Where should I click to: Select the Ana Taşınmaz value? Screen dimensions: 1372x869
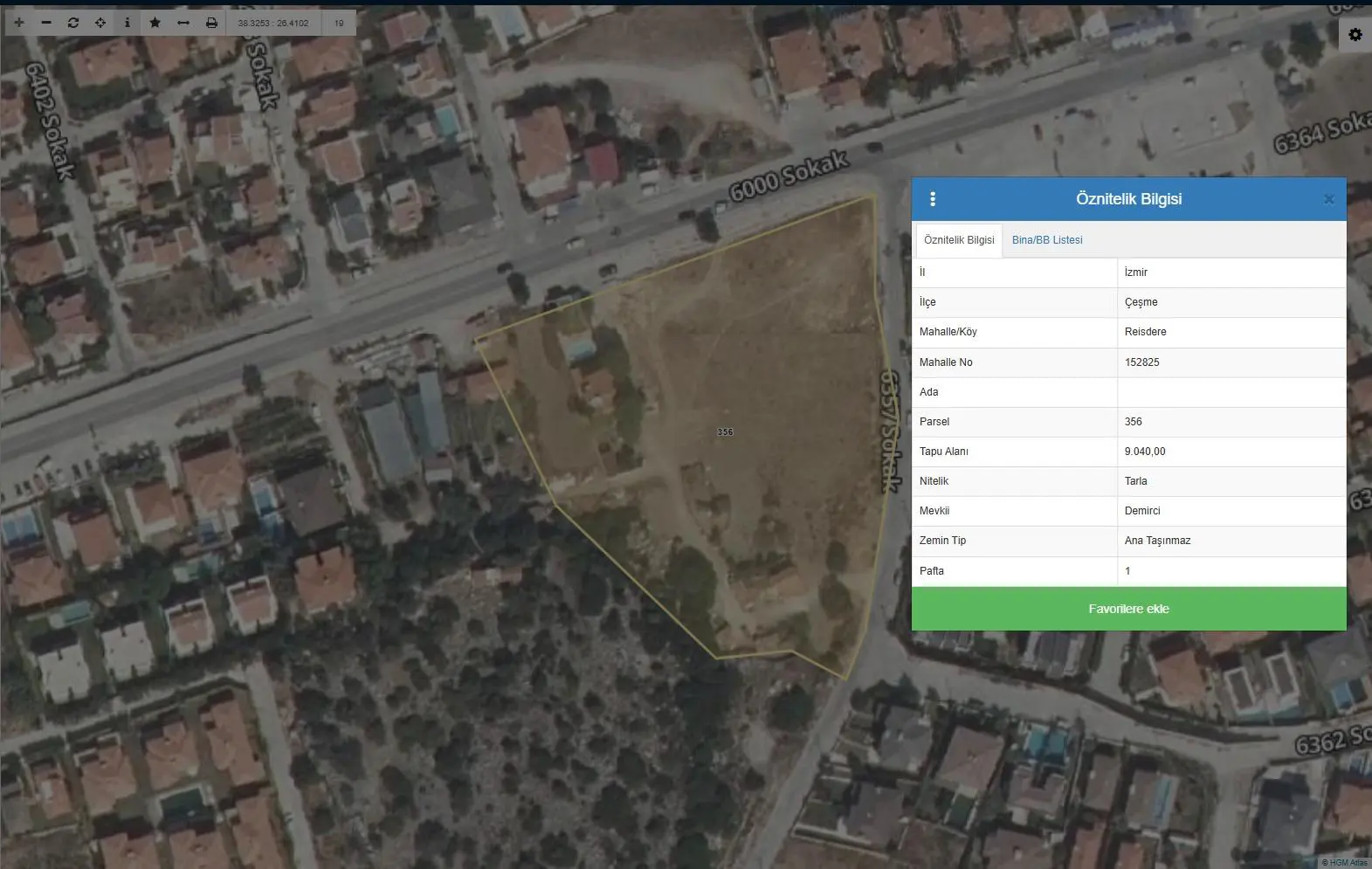pos(1231,541)
